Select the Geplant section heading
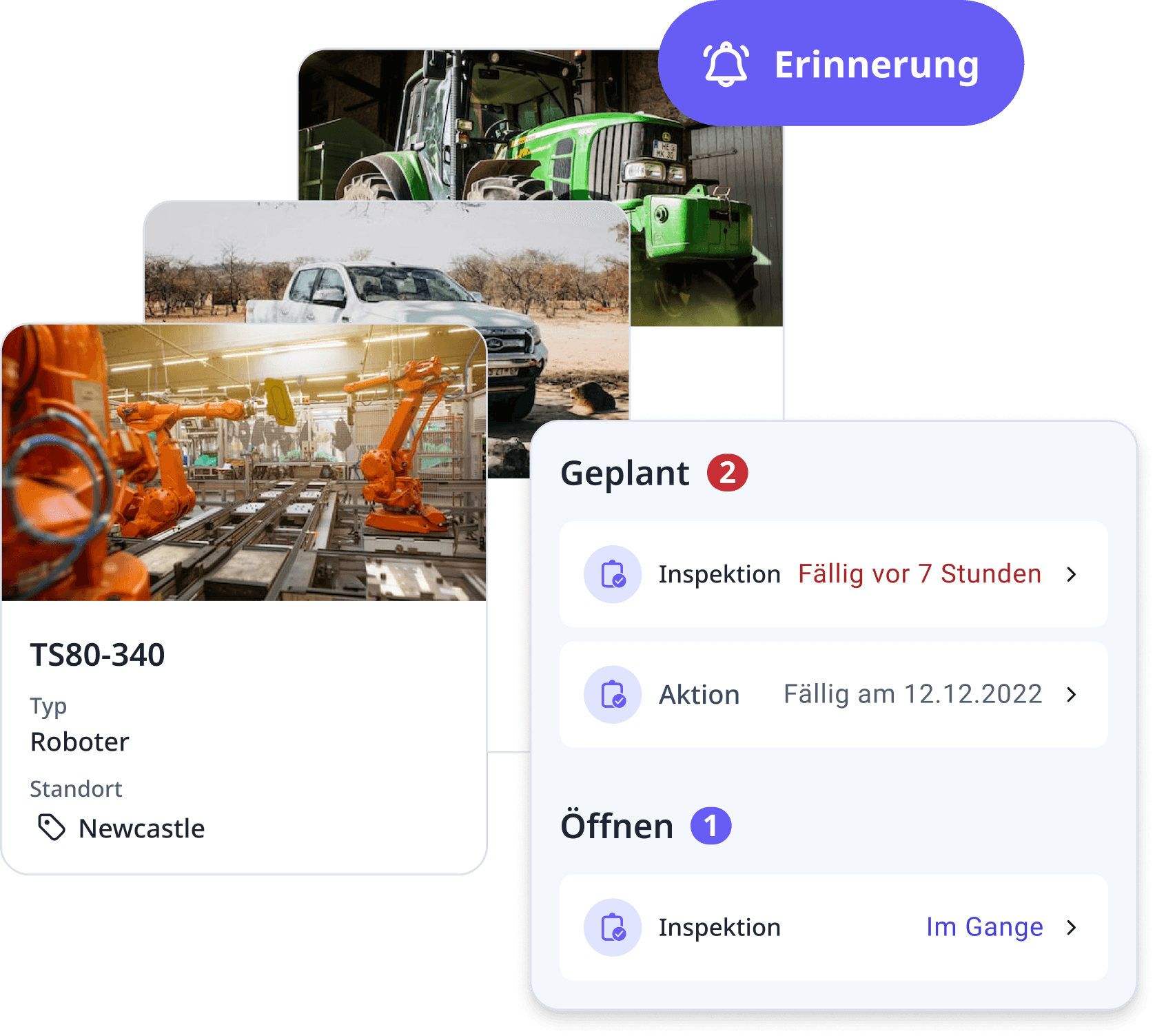1155x1036 pixels. point(624,474)
